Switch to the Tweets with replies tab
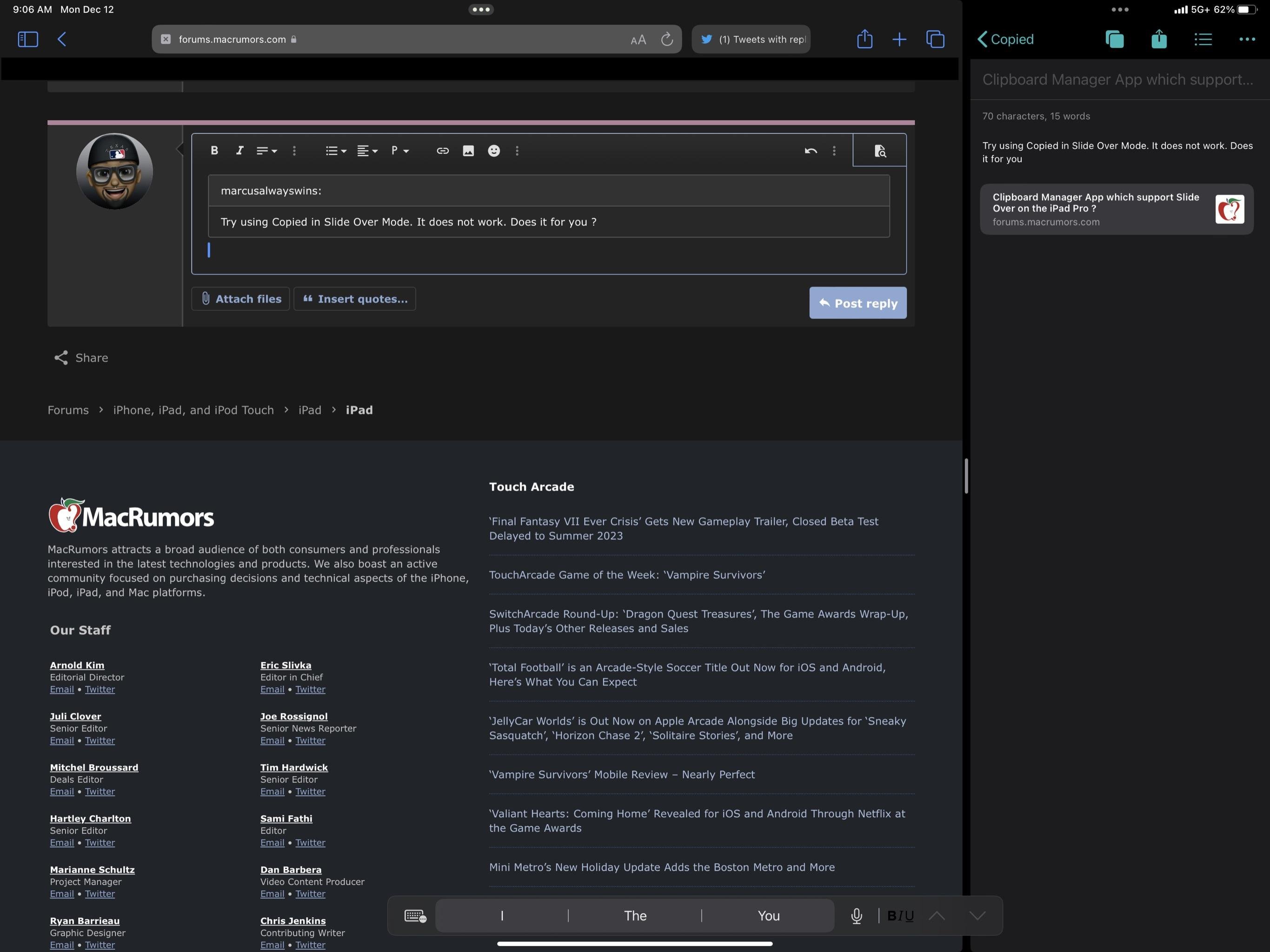 (751, 39)
